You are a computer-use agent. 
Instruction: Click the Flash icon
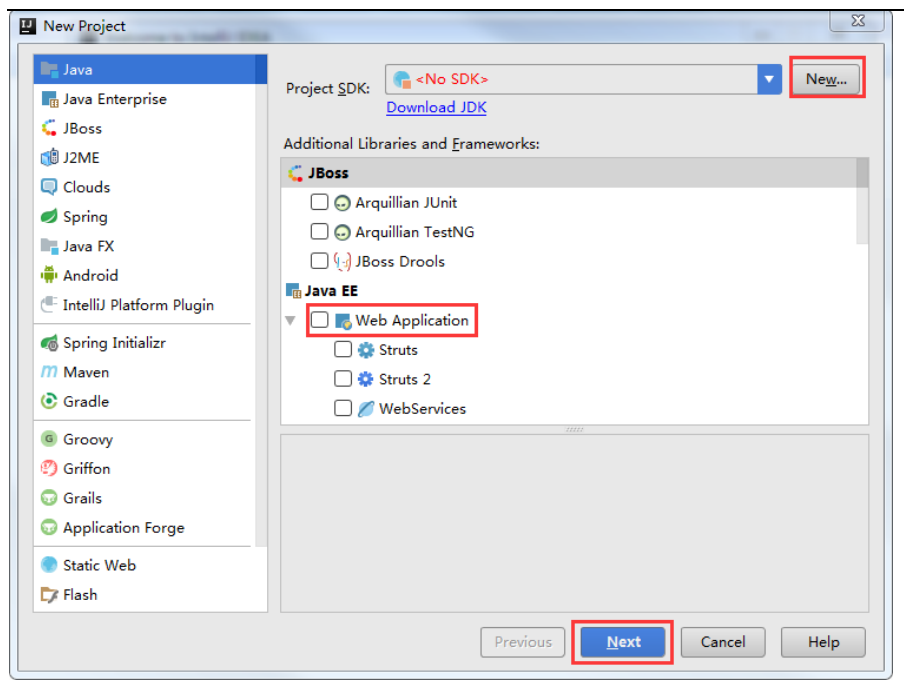pos(50,594)
